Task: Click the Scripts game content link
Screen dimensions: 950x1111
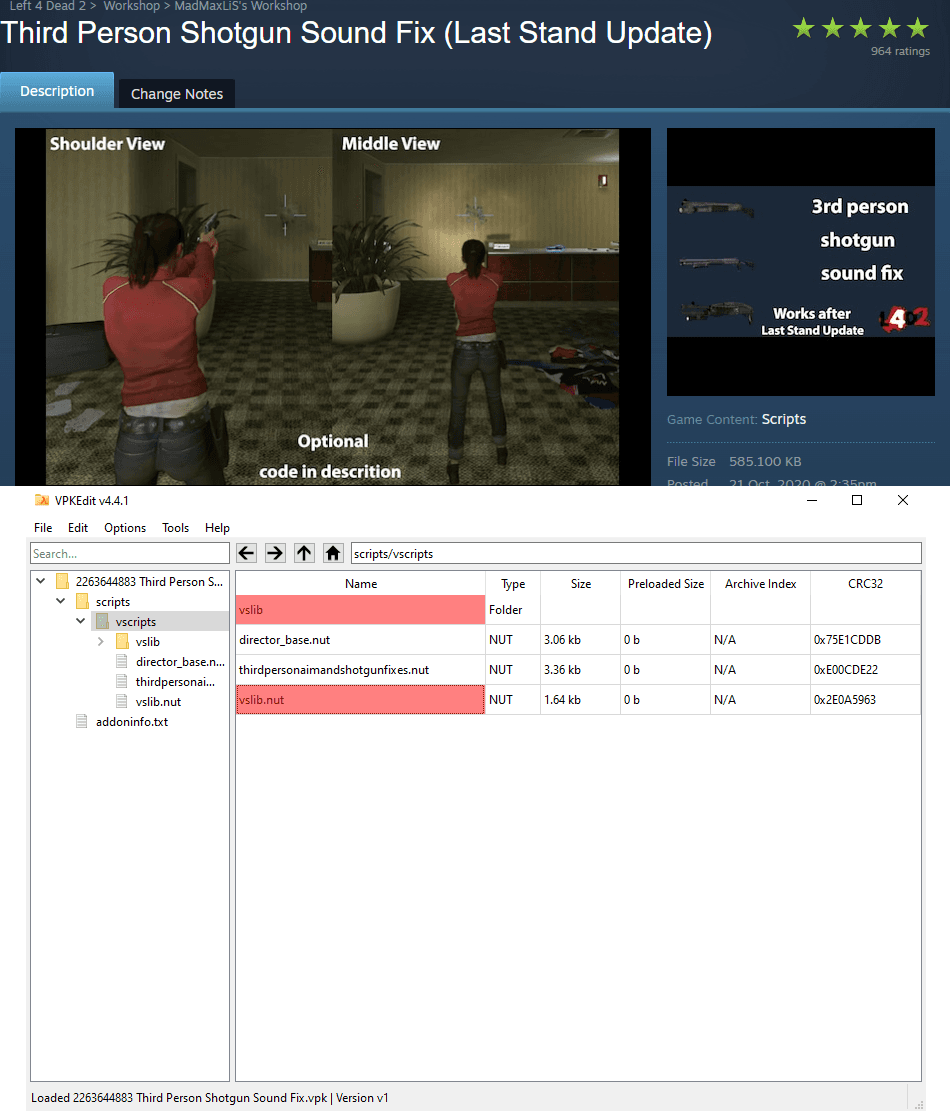Action: click(x=784, y=419)
